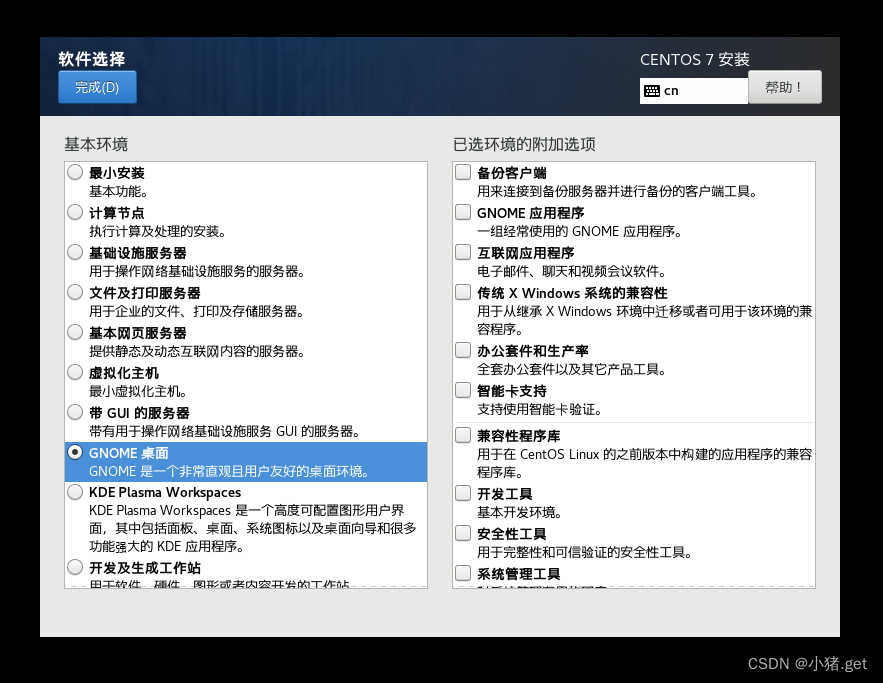Click text 用于企业的文件、打印及存储服务器。
The image size is (883, 683).
197,311
